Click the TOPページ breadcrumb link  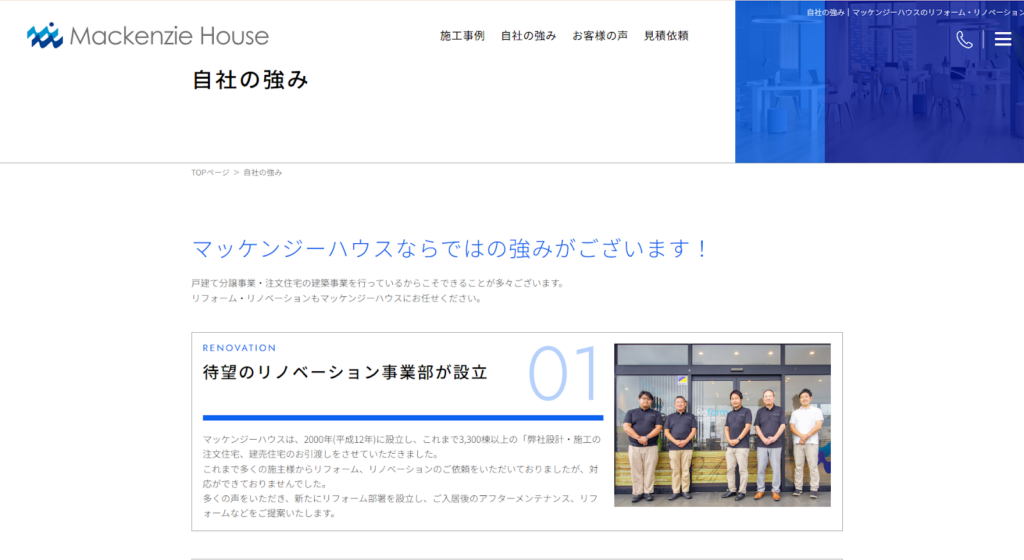pyautogui.click(x=210, y=172)
